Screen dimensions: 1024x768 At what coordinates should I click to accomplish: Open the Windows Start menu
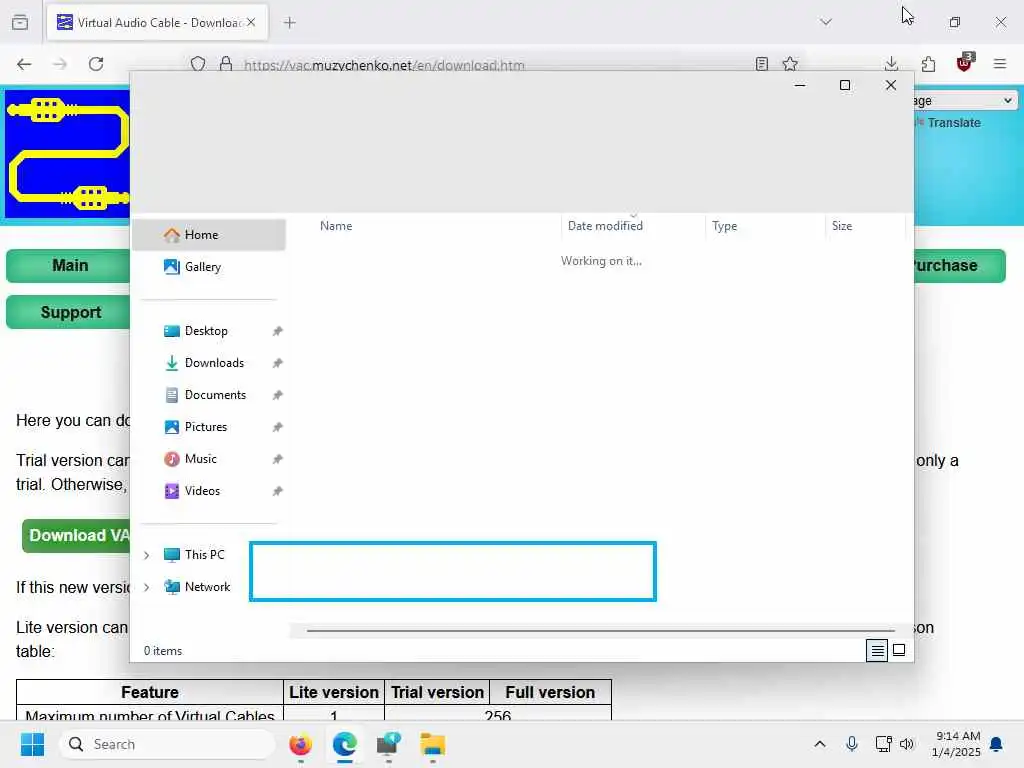coord(32,744)
